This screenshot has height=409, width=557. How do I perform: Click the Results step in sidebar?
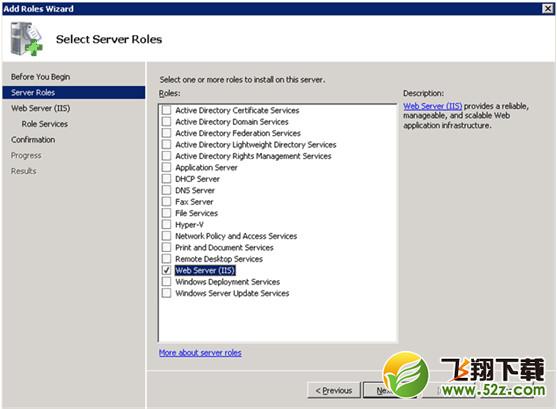tap(24, 171)
